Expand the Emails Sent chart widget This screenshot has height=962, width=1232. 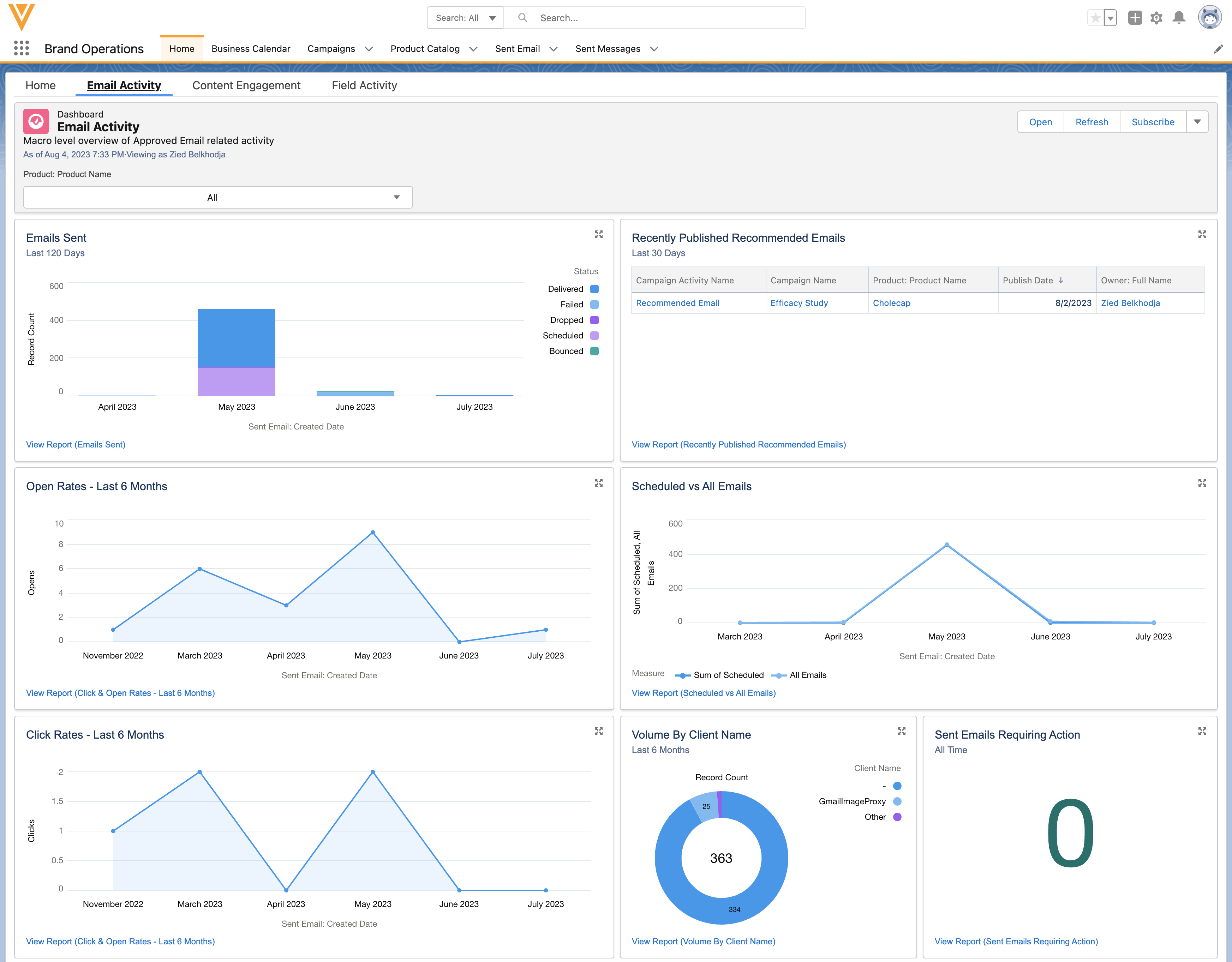[598, 235]
